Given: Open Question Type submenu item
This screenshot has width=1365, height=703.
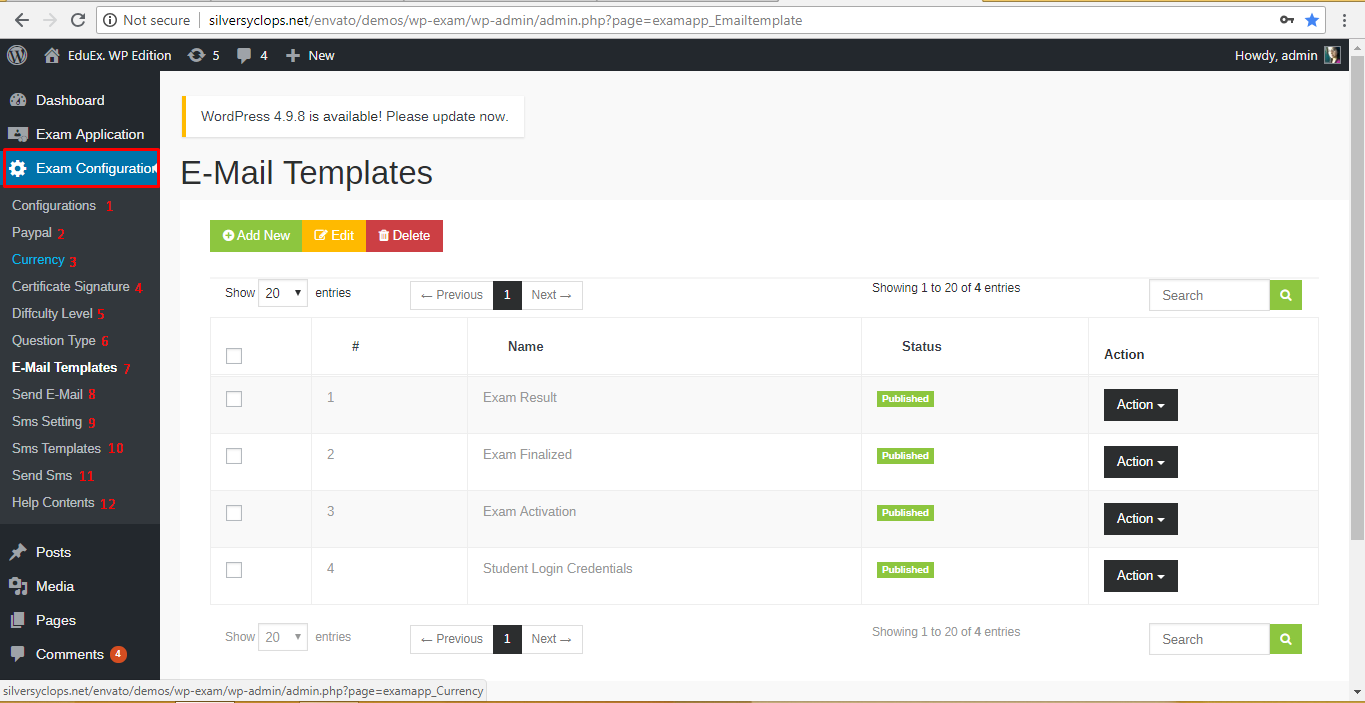Looking at the screenshot, I should tap(54, 340).
